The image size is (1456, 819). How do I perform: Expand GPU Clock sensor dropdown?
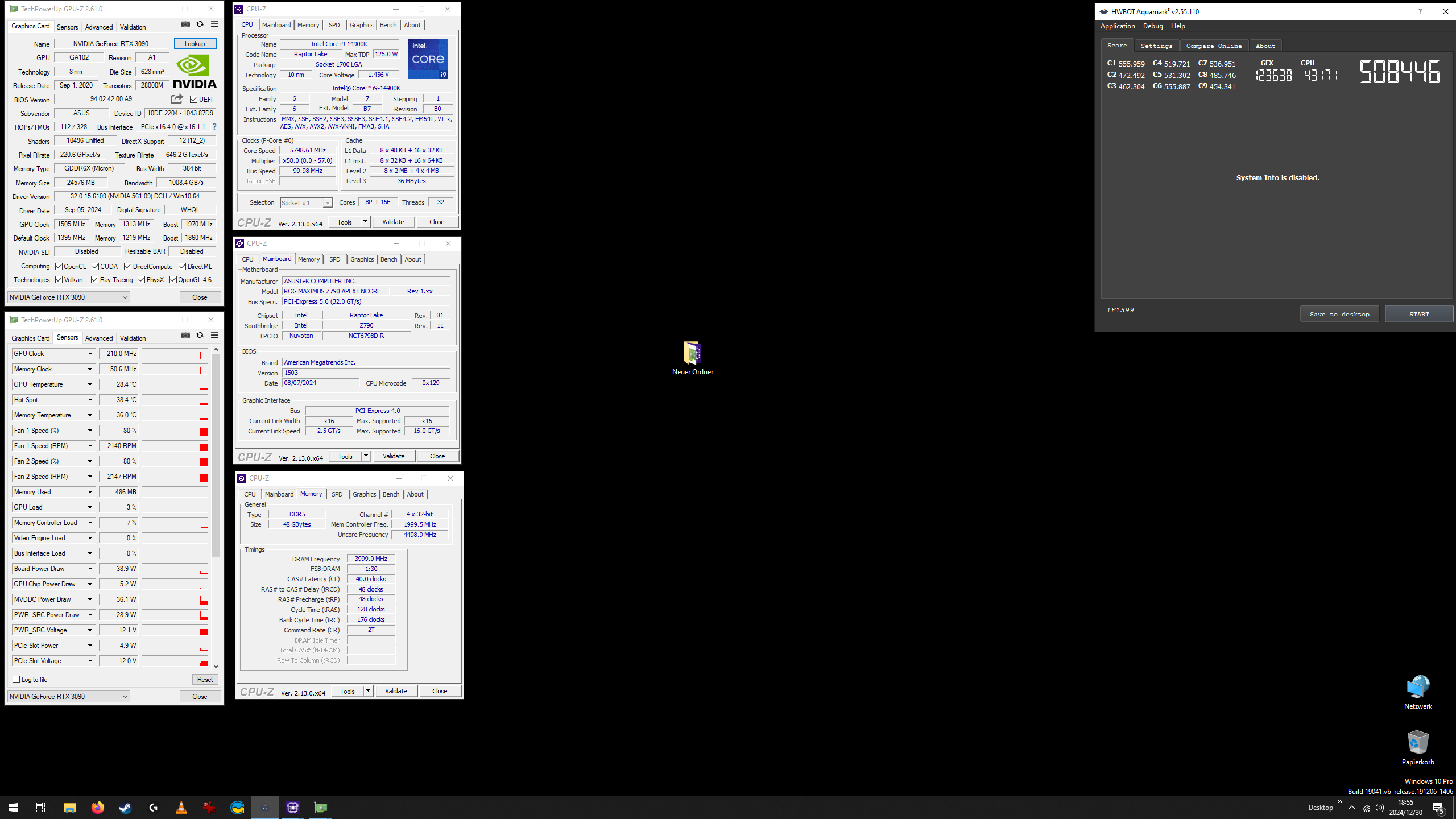[90, 354]
